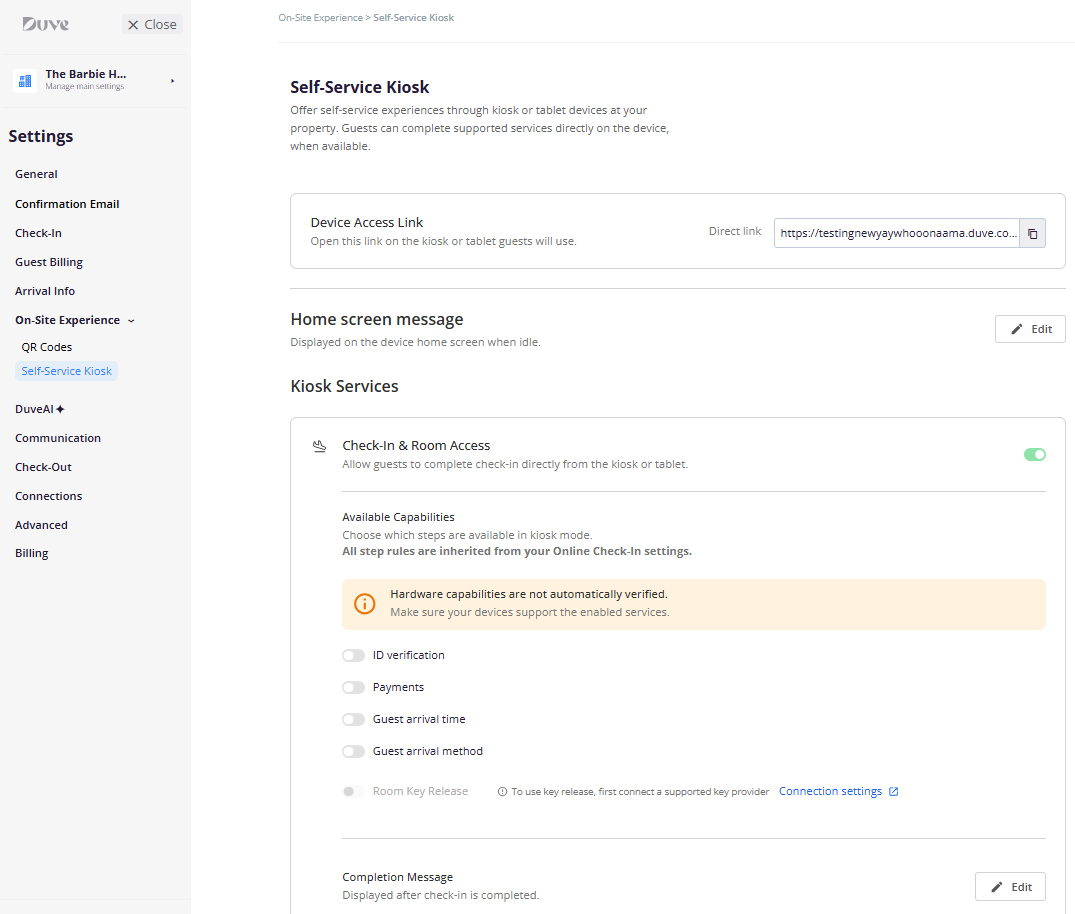Click On-Site Experience breadcrumb link

click(320, 18)
